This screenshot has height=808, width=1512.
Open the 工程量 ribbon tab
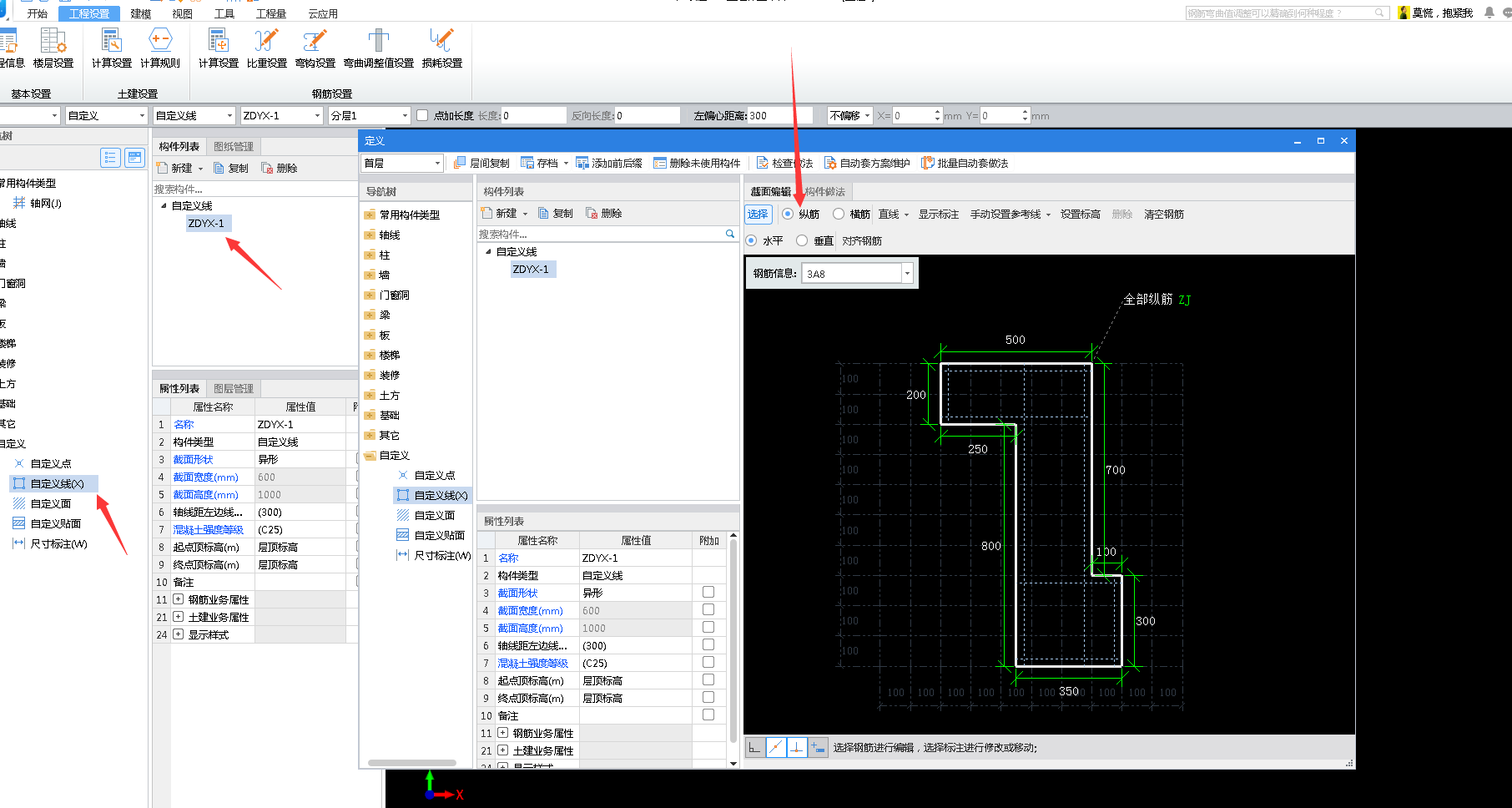(271, 14)
